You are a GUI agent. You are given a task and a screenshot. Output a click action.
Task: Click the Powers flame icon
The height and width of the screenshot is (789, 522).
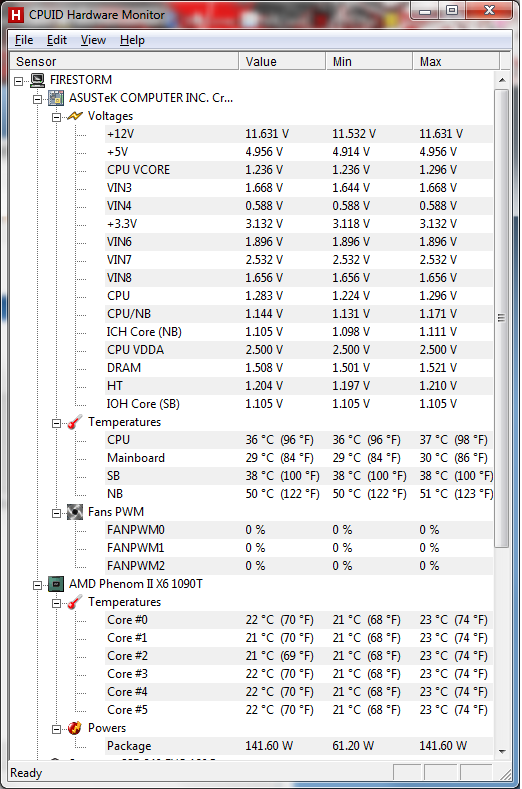[x=74, y=728]
